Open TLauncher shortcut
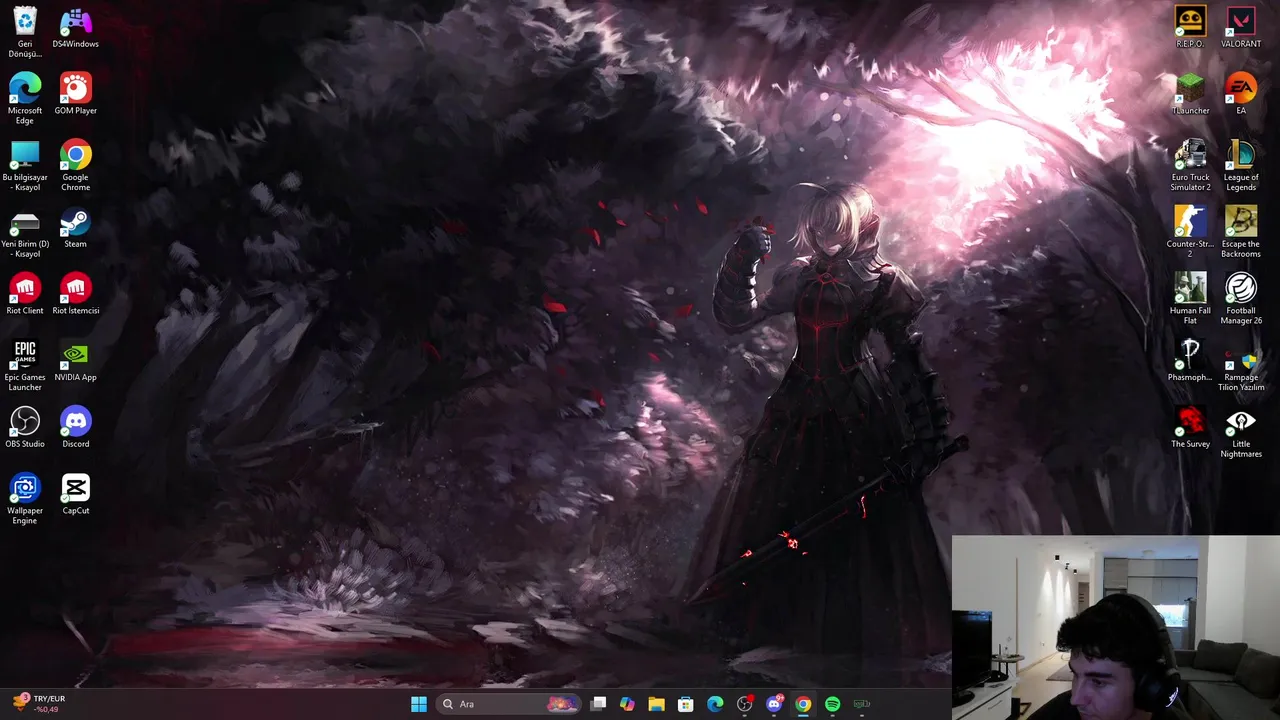The height and width of the screenshot is (720, 1280). [1190, 93]
